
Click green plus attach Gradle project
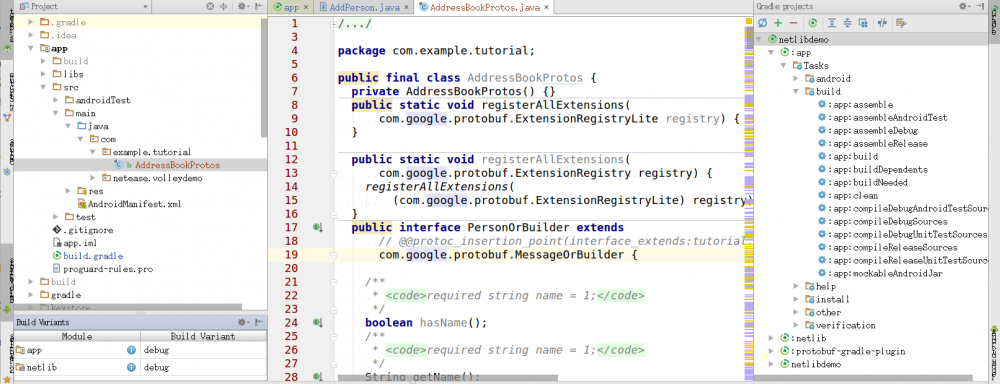point(778,23)
